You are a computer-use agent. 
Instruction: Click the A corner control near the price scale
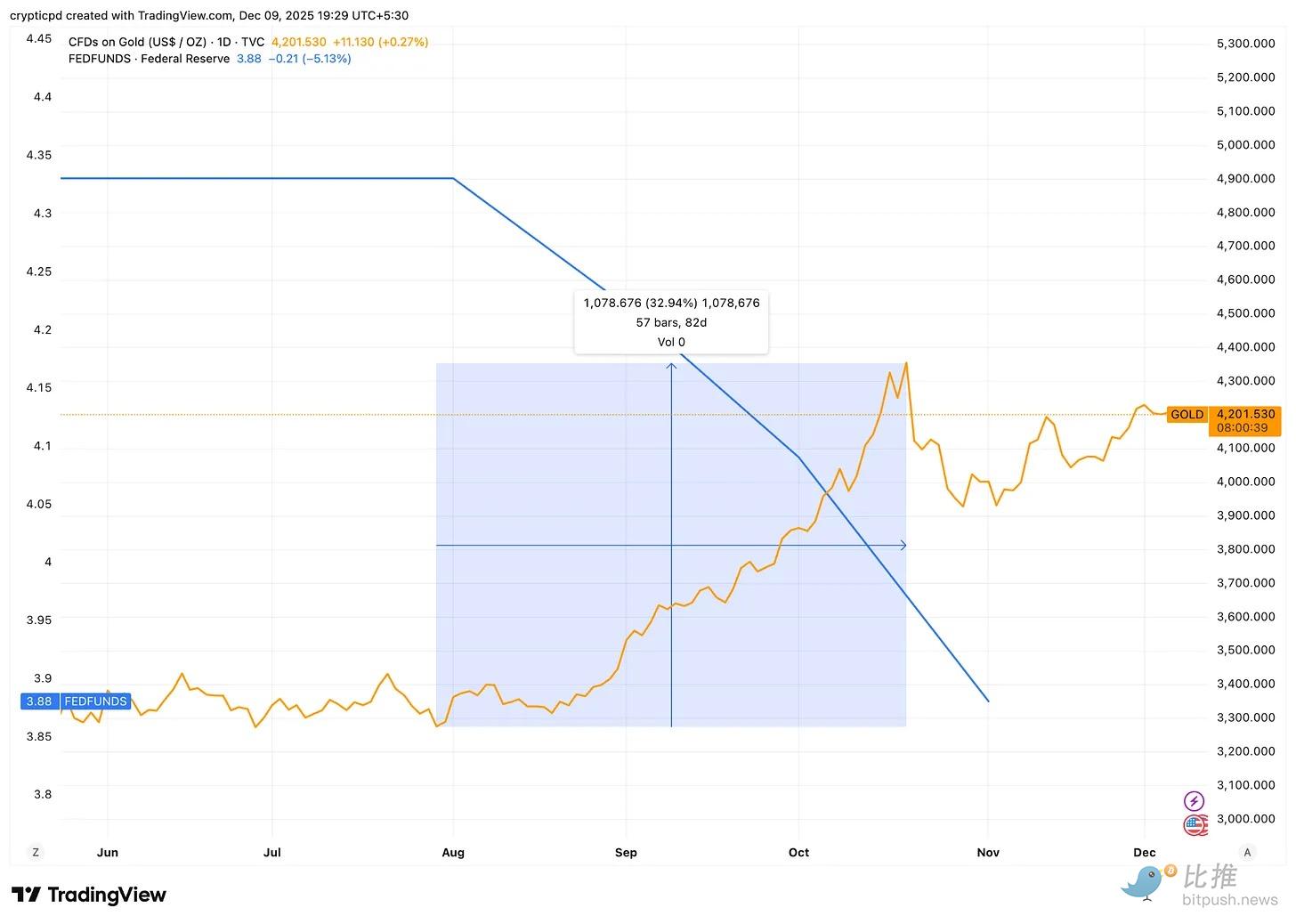[x=1248, y=852]
